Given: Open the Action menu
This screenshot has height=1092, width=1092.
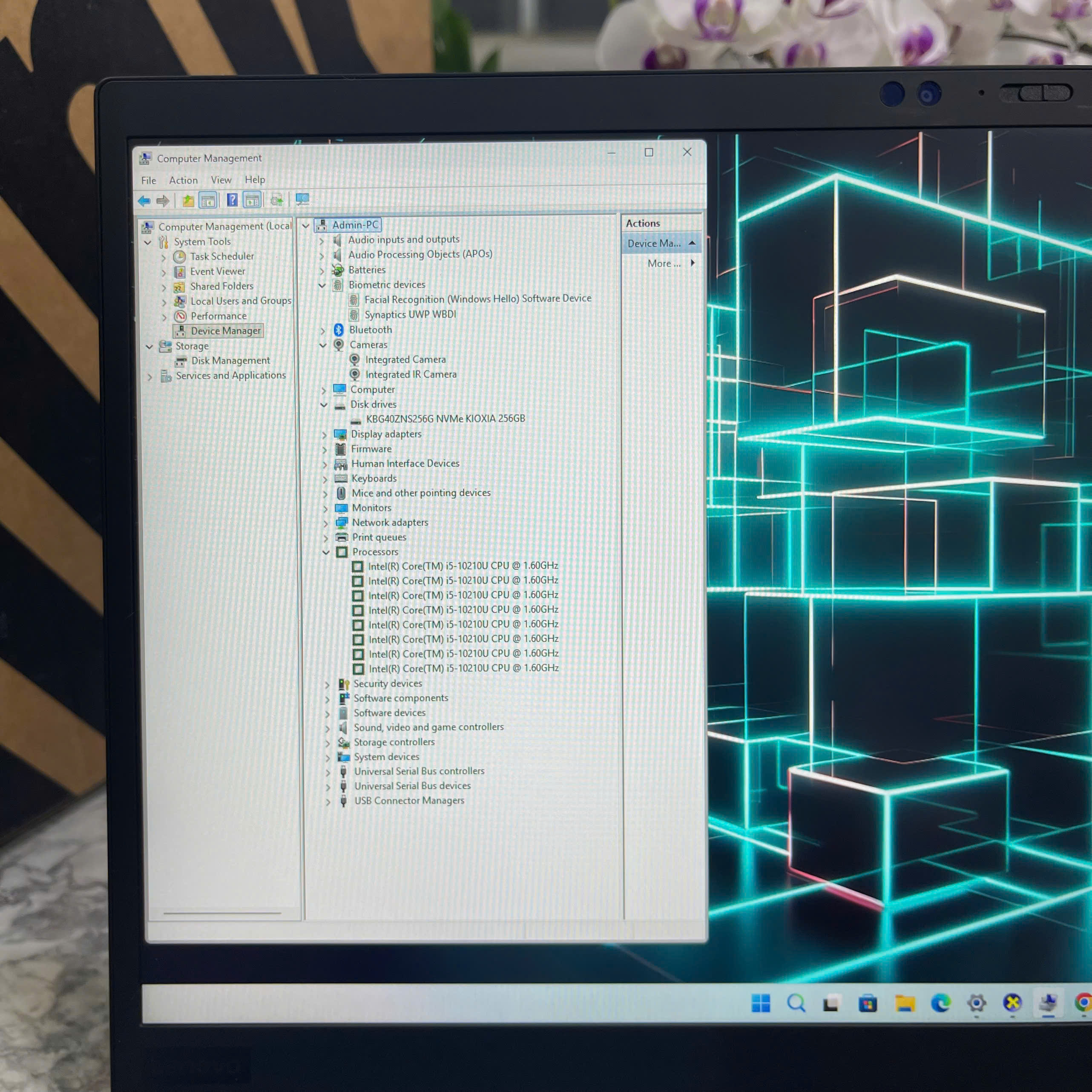Looking at the screenshot, I should point(183,180).
